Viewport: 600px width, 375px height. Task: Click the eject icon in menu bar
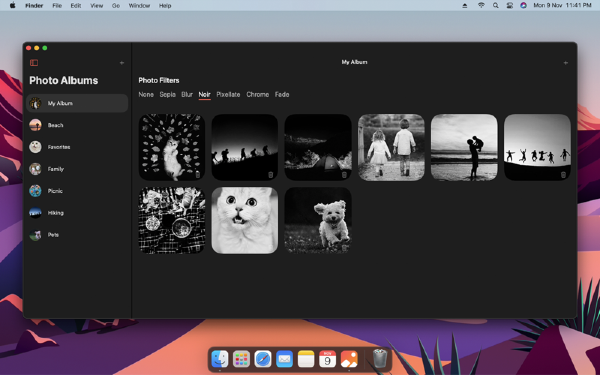point(465,5)
